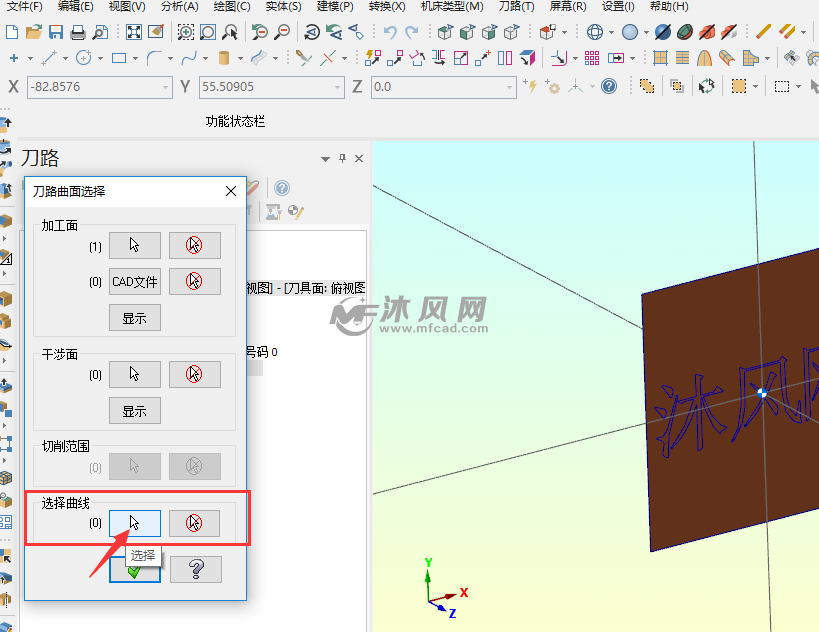Select the fillet arc tool icon

pos(154,58)
